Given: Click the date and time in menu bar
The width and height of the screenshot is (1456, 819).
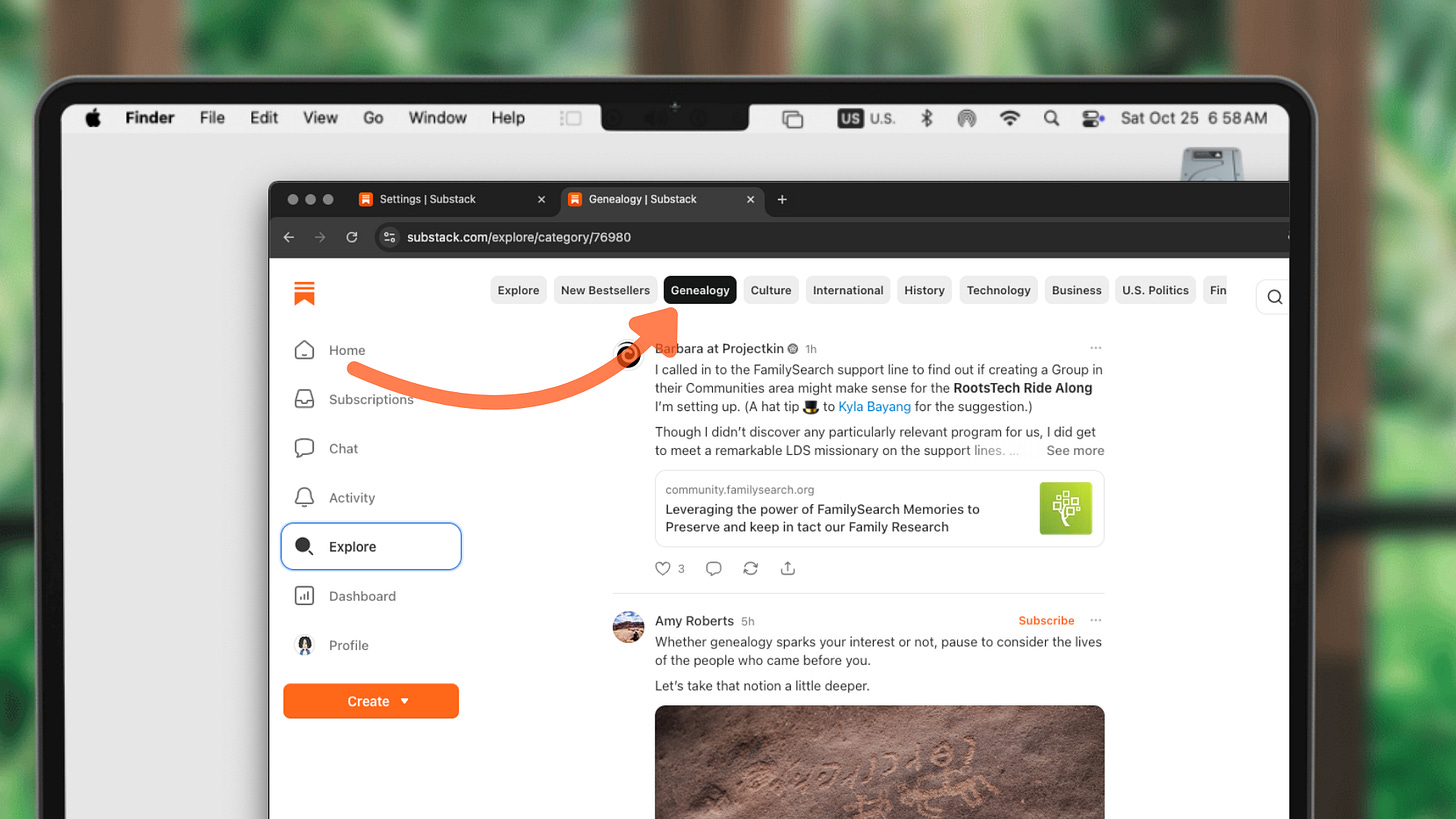Looking at the screenshot, I should click(x=1194, y=118).
